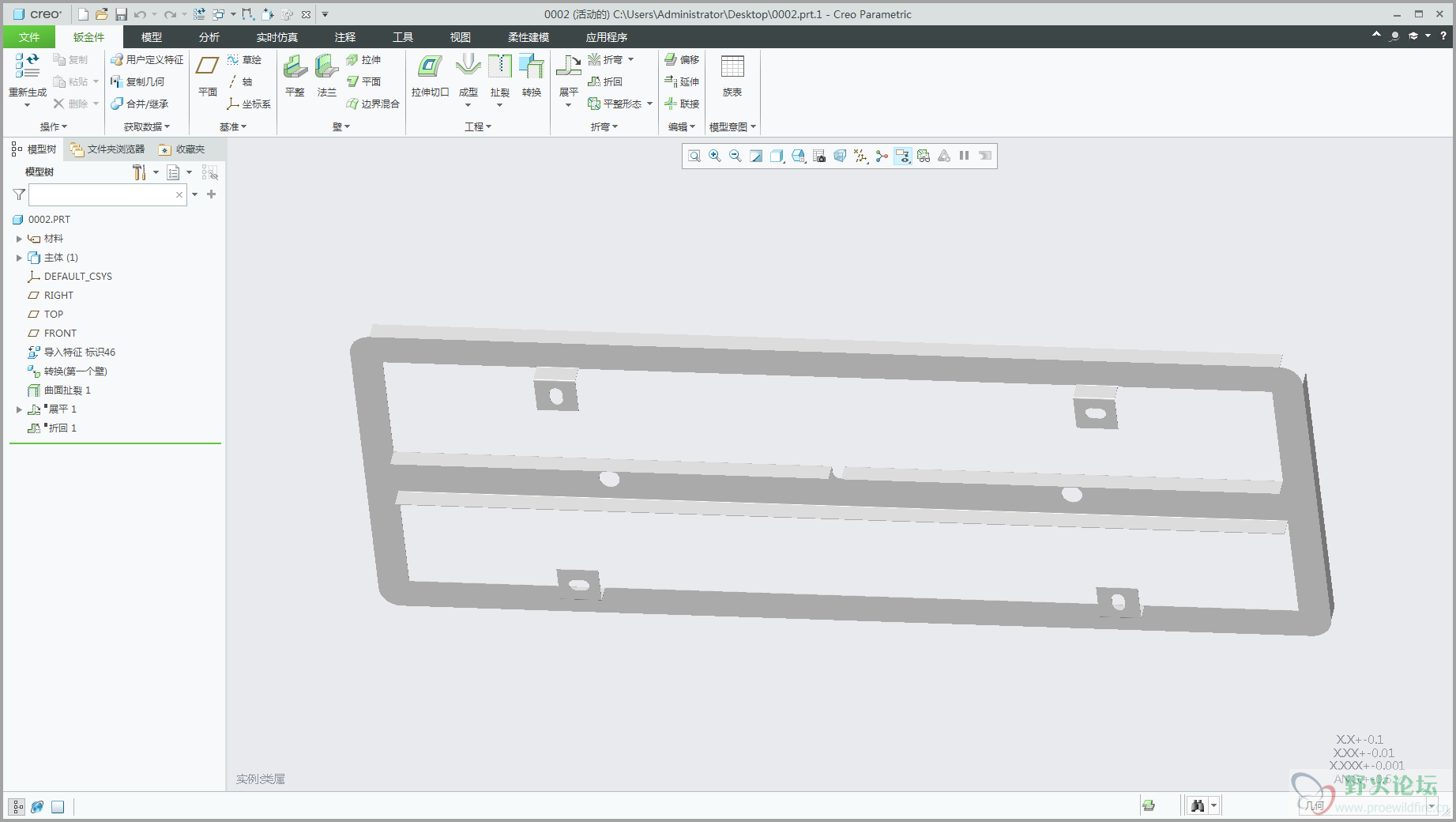
Task: Select the 成型 form tool
Action: 468,77
